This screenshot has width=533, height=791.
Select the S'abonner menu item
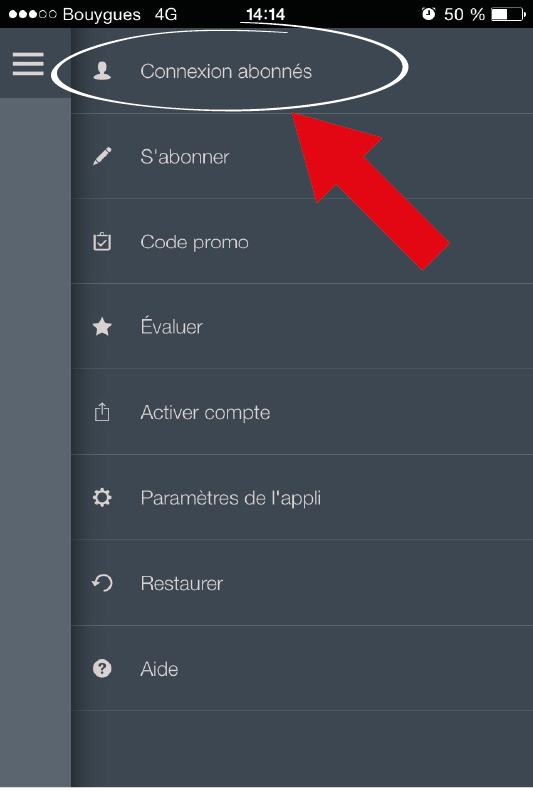tap(302, 156)
